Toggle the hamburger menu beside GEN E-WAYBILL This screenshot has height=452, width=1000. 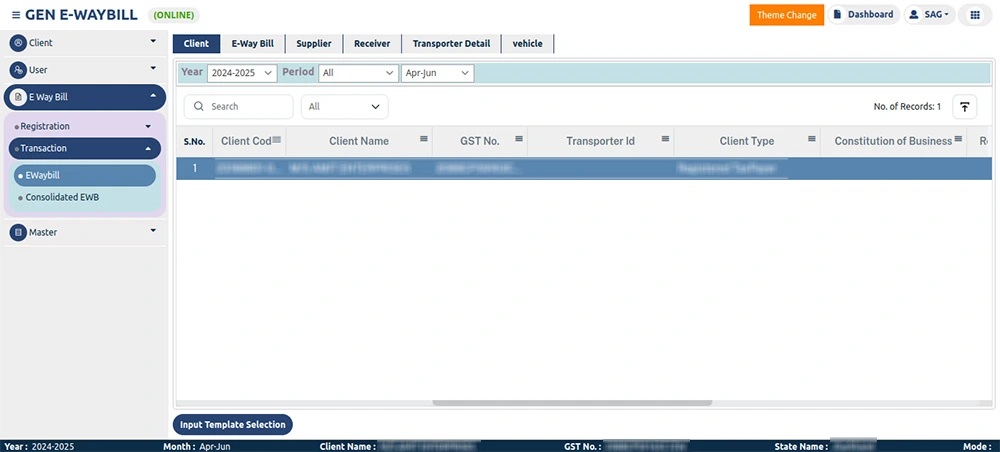click(16, 15)
